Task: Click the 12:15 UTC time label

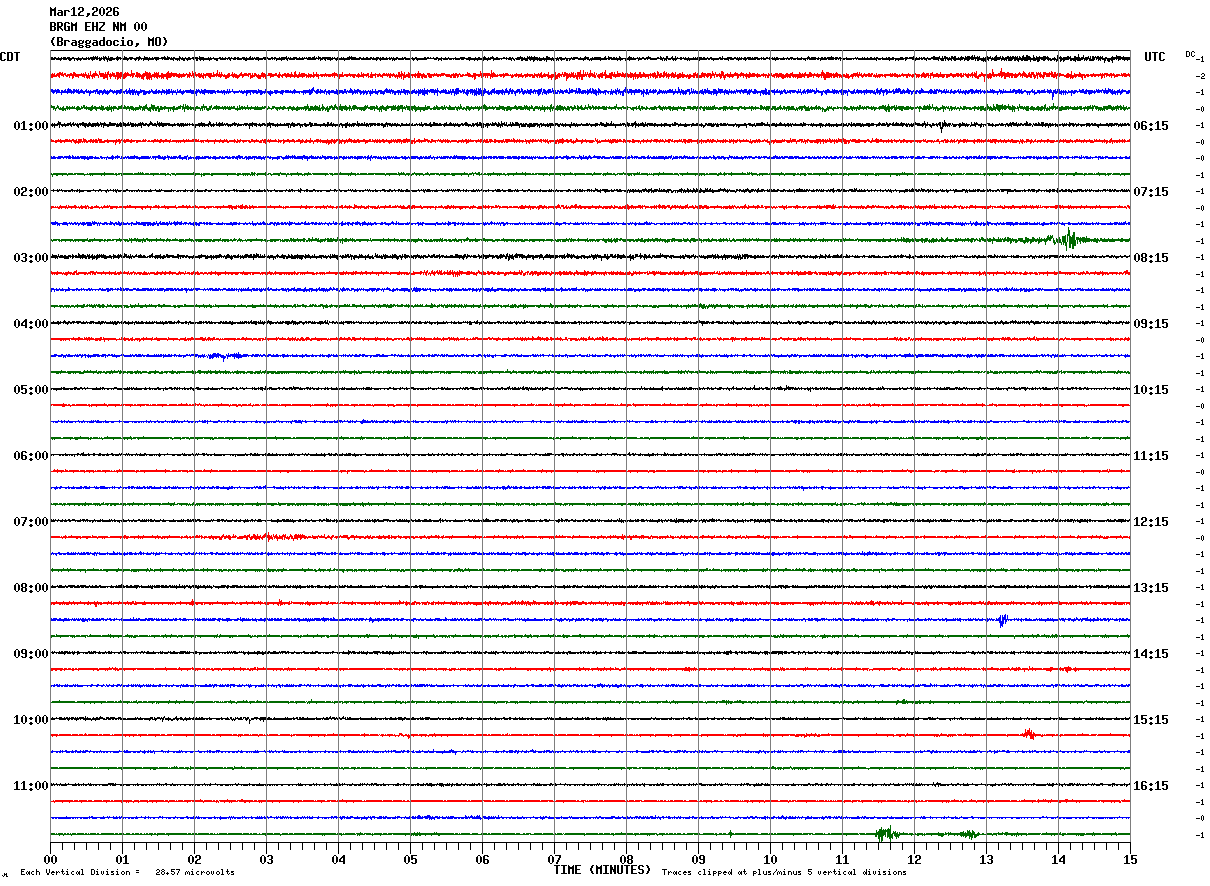Action: [x=1151, y=522]
